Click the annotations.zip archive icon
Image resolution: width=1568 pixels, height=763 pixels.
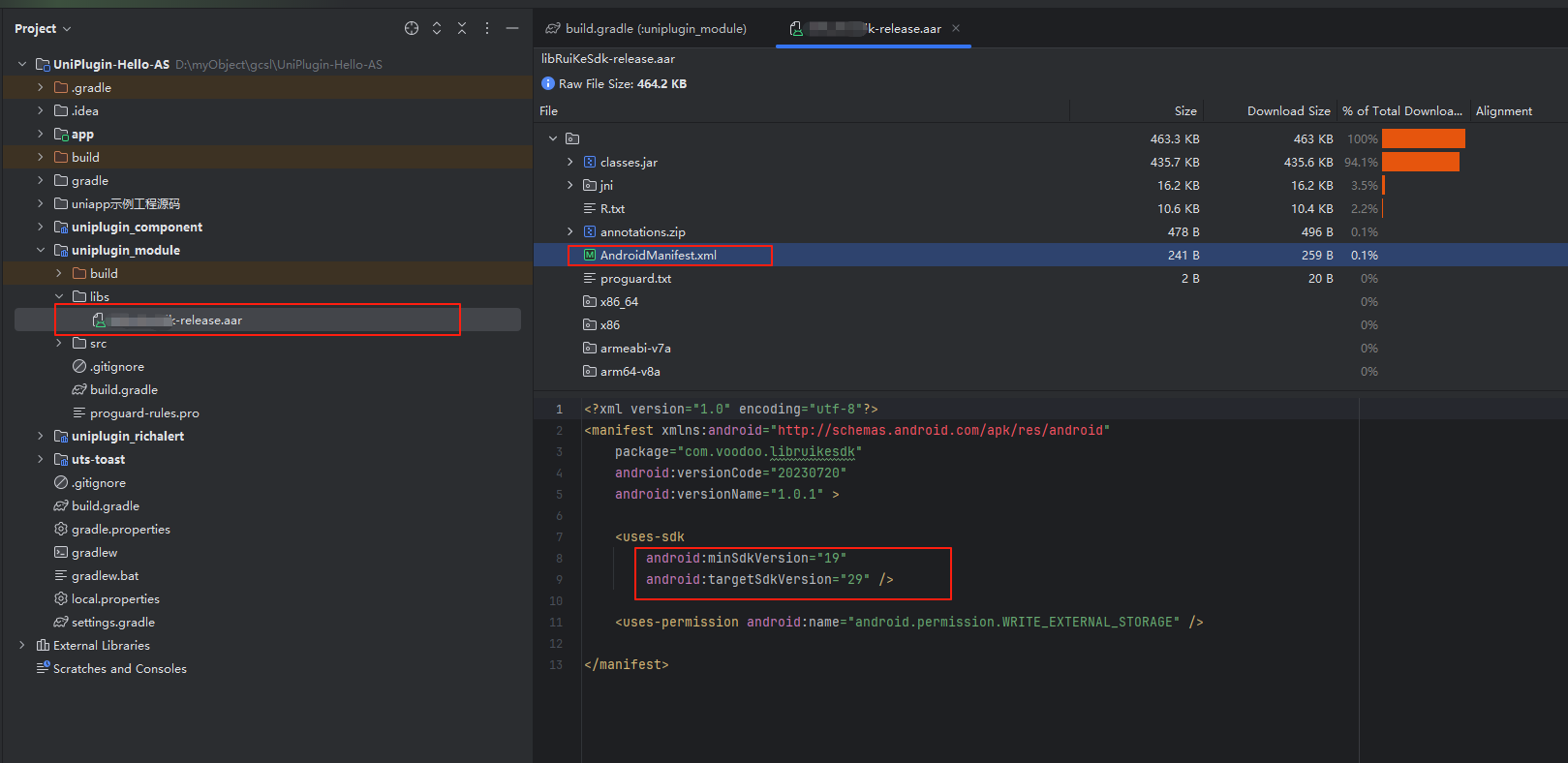590,231
